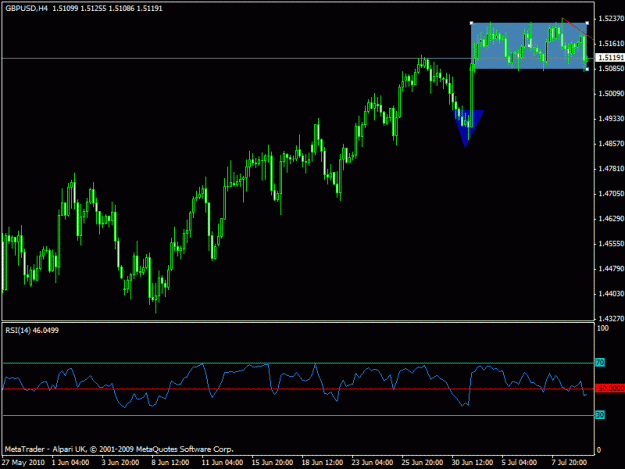The height and width of the screenshot is (469, 625).
Task: Click the 25 Jun 20:00 time label
Action: pos(422,462)
